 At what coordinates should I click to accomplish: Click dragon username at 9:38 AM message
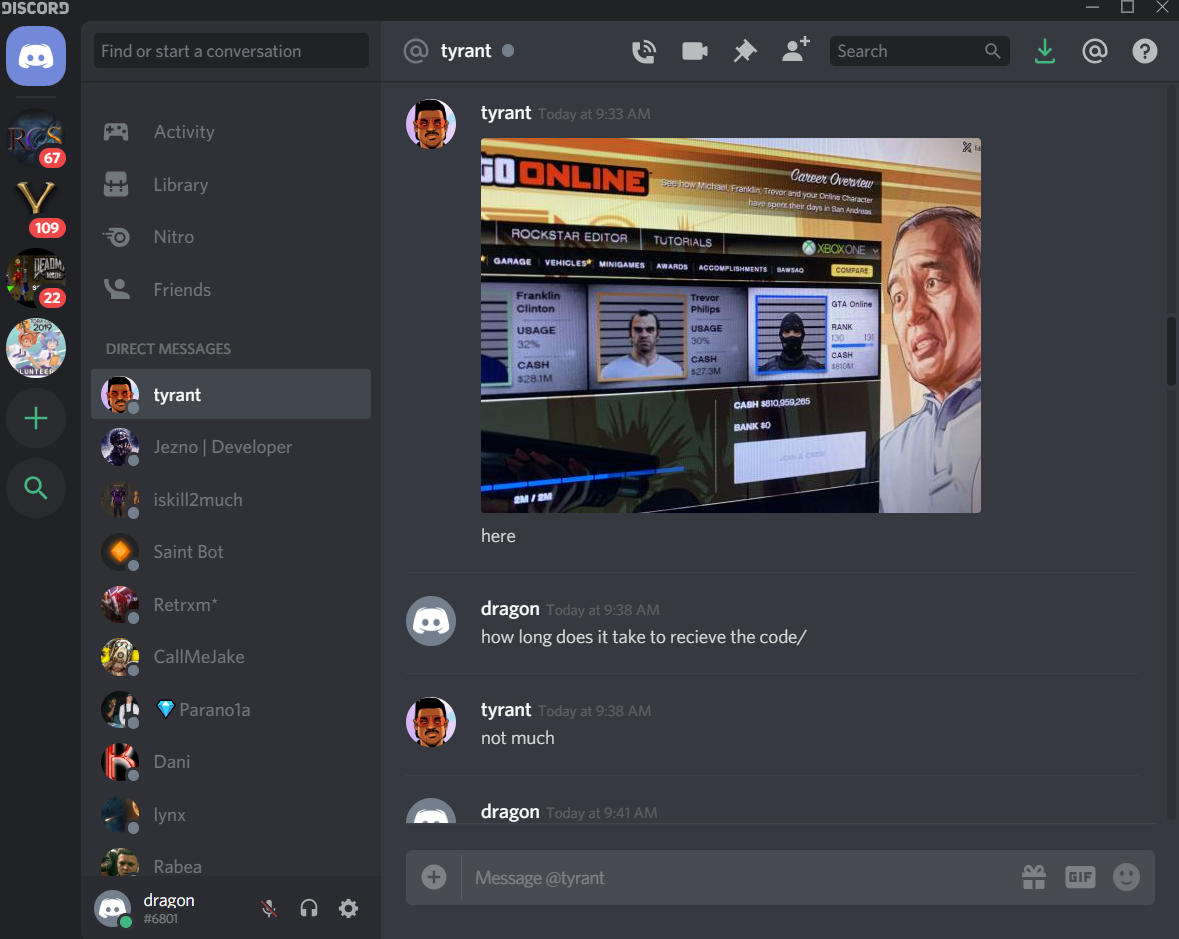tap(510, 608)
